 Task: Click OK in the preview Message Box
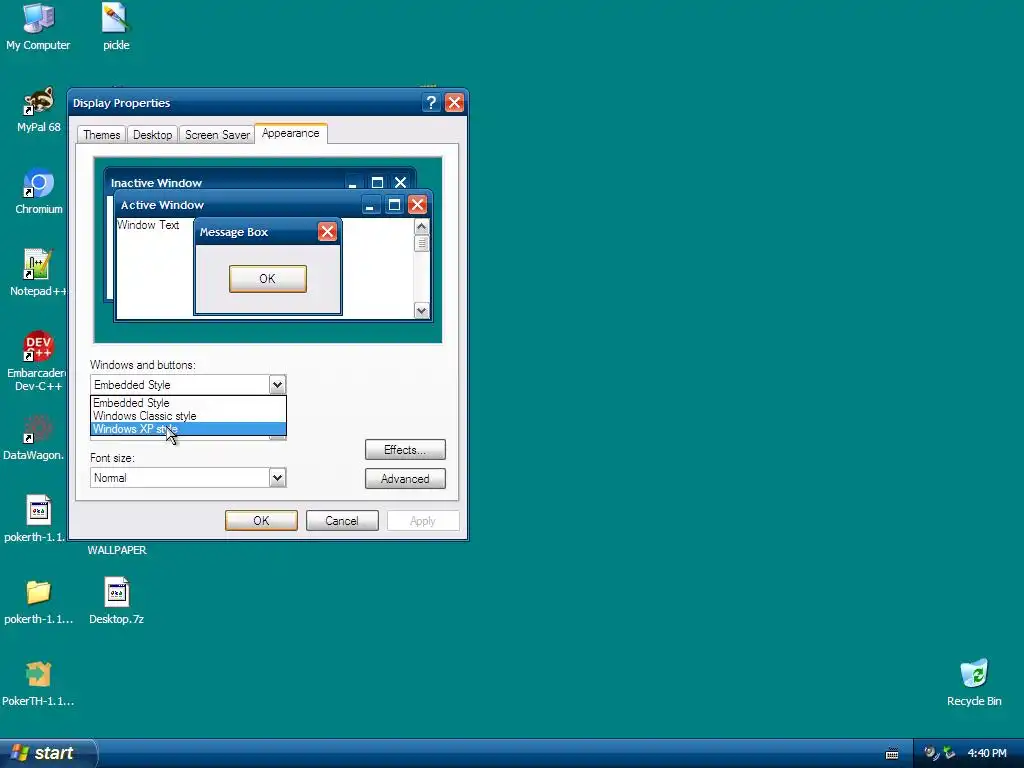[x=268, y=279]
